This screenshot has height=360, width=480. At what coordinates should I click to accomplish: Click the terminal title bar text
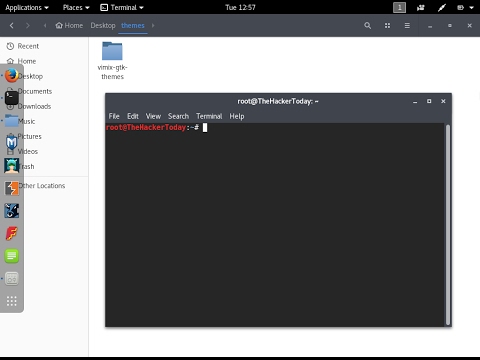click(278, 101)
